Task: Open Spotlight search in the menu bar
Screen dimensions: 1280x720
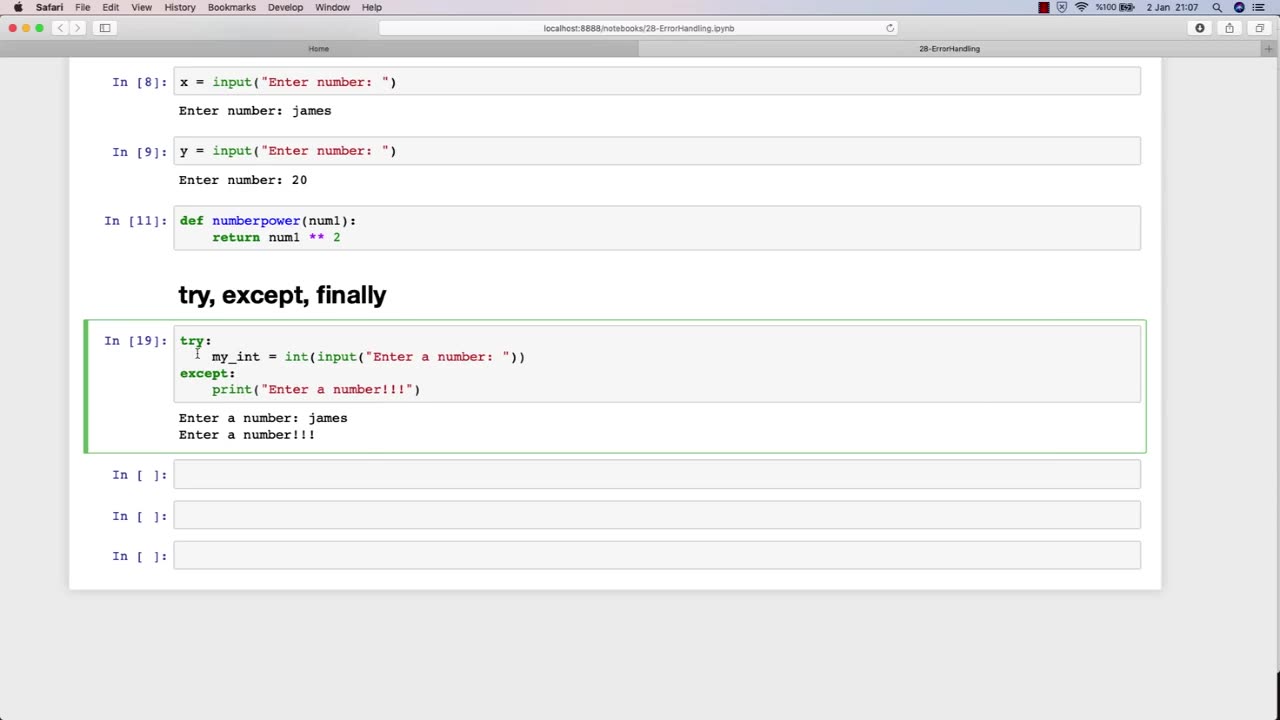Action: 1217,7
